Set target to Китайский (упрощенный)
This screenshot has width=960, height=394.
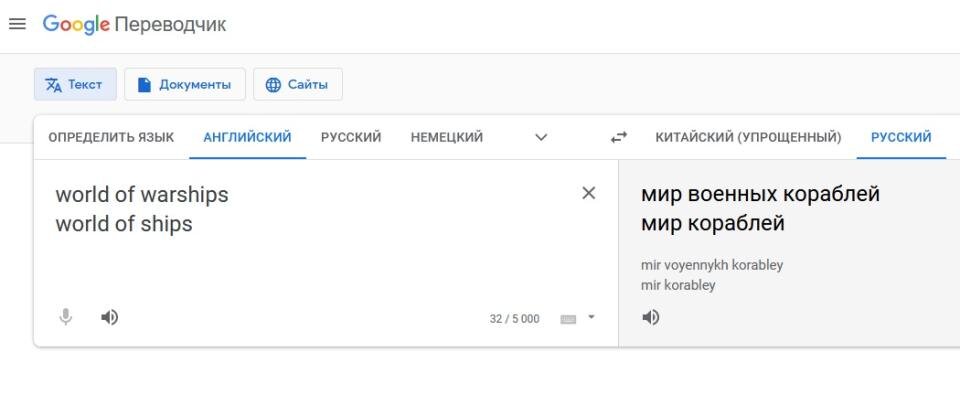click(748, 138)
